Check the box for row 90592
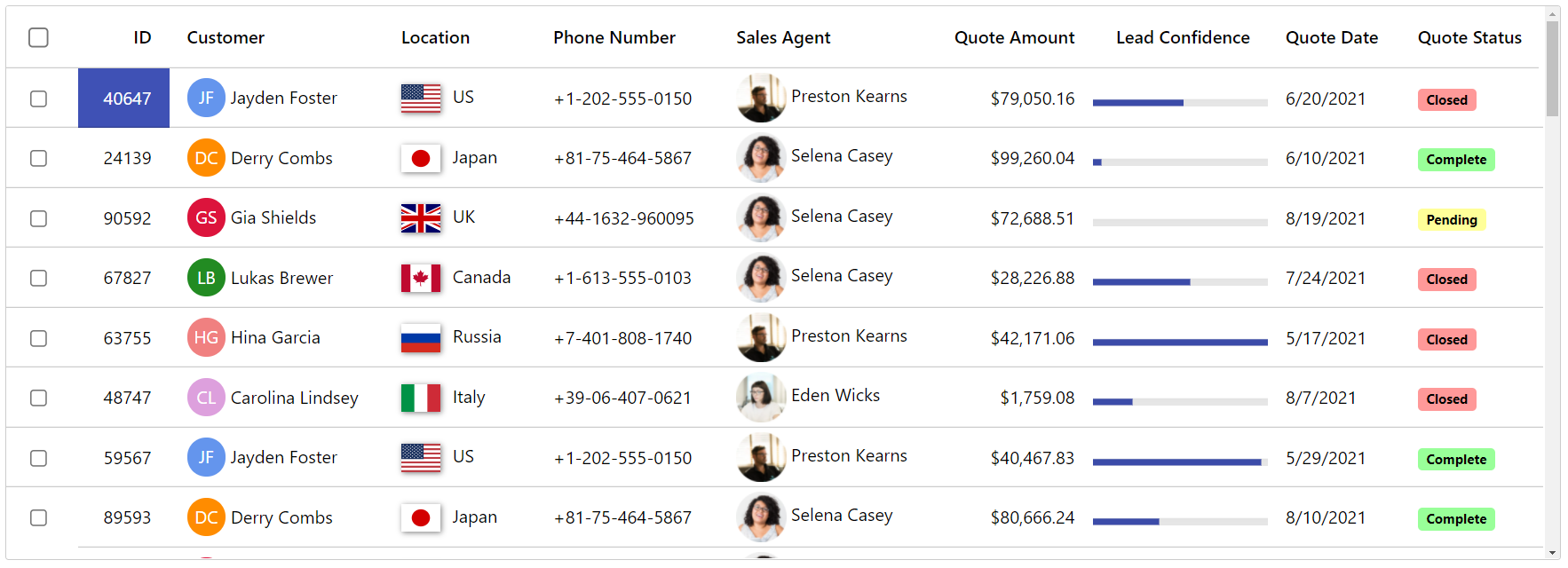Viewport: 1568px width, 568px height. pos(38,218)
